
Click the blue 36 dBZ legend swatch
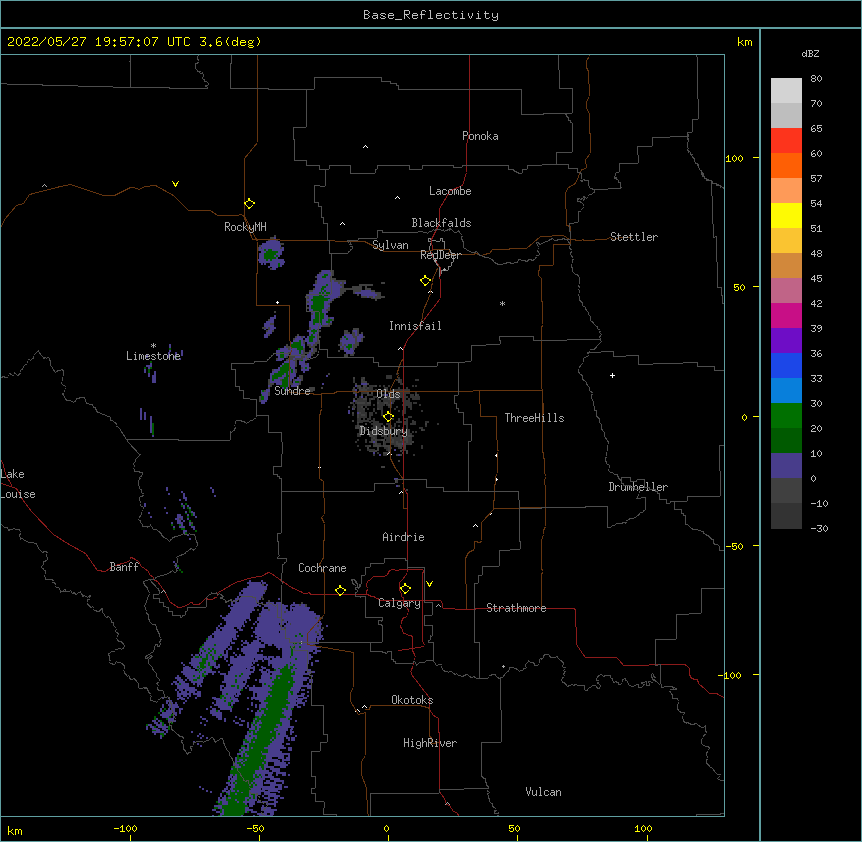(x=786, y=365)
